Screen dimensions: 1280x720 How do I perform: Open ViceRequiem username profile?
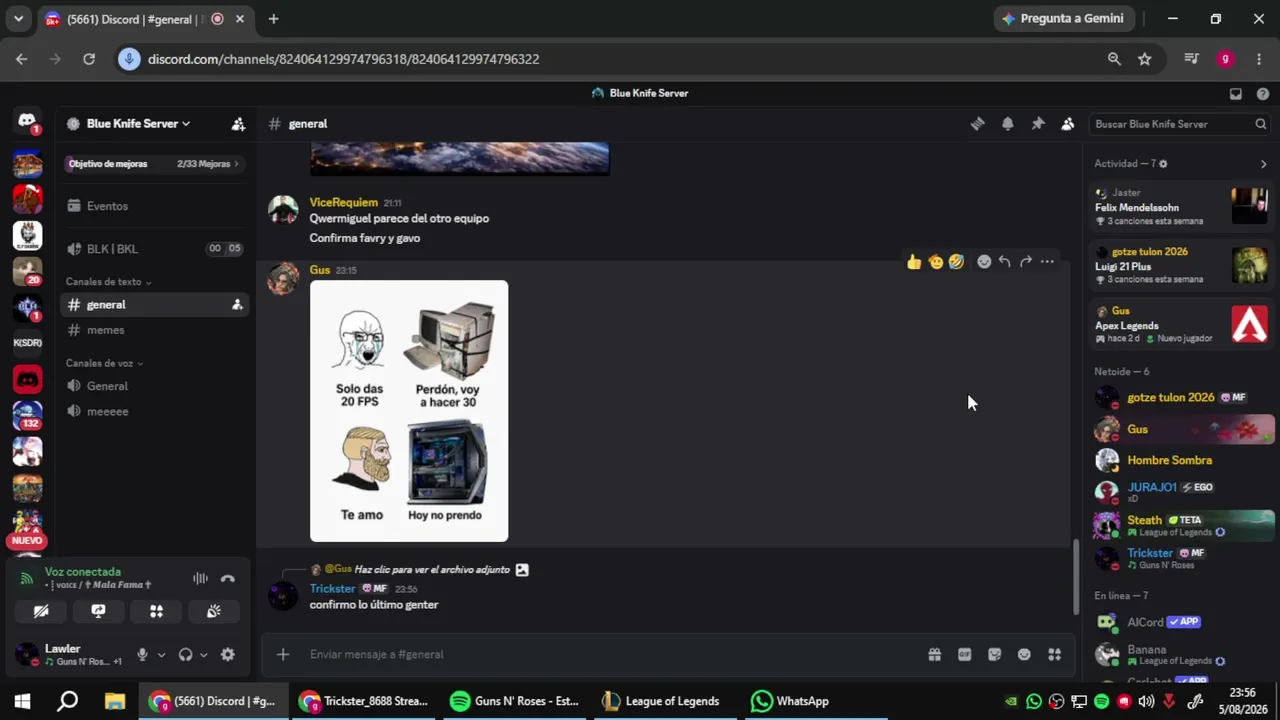point(343,202)
